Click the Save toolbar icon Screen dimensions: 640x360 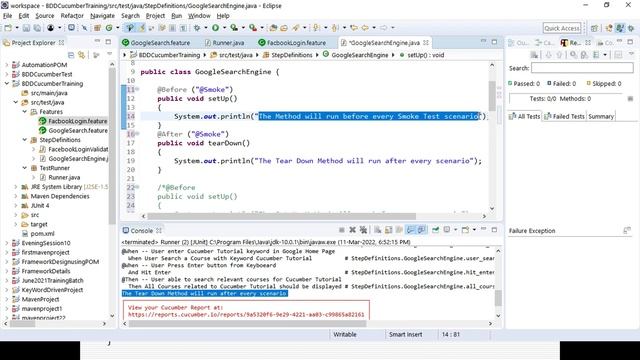pyautogui.click(x=26, y=28)
